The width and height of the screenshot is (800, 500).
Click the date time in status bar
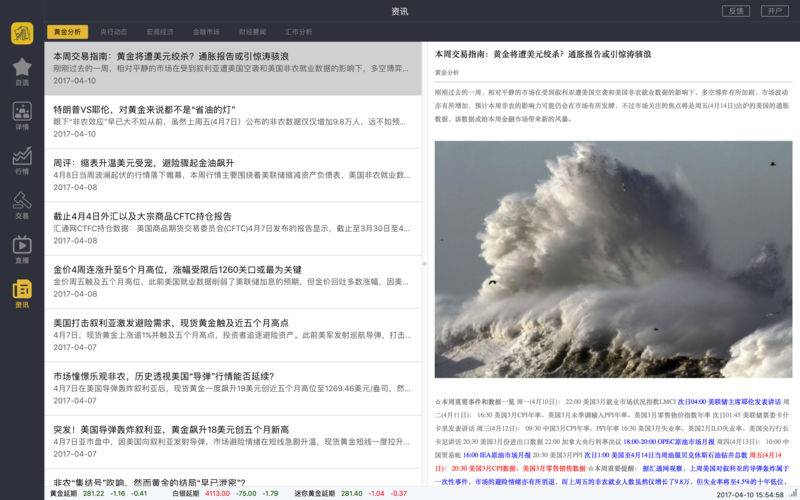(x=749, y=494)
